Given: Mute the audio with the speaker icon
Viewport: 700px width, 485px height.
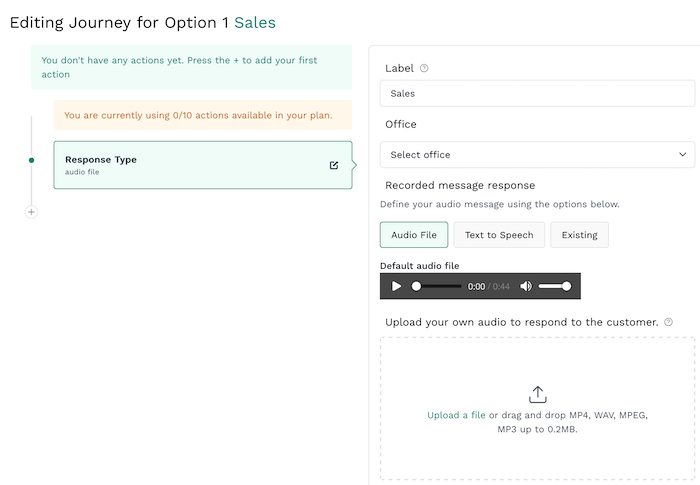Looking at the screenshot, I should pos(526,286).
